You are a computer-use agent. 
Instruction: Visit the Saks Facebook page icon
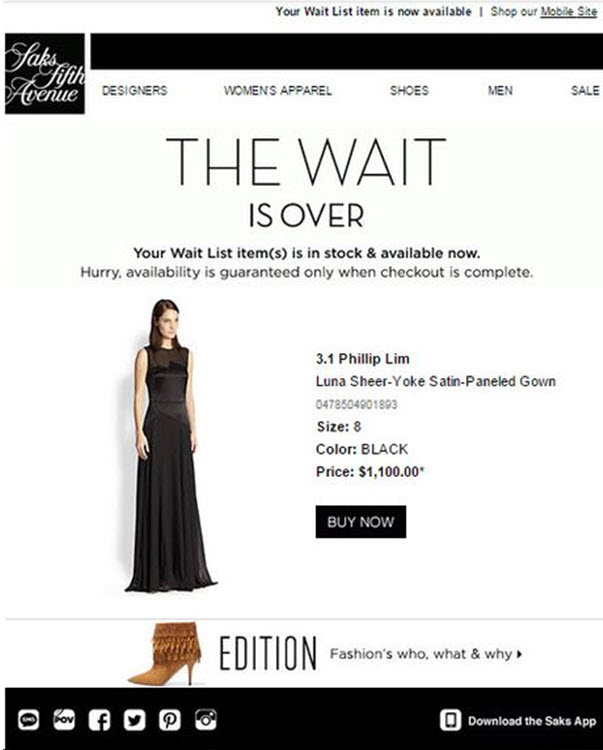99,720
